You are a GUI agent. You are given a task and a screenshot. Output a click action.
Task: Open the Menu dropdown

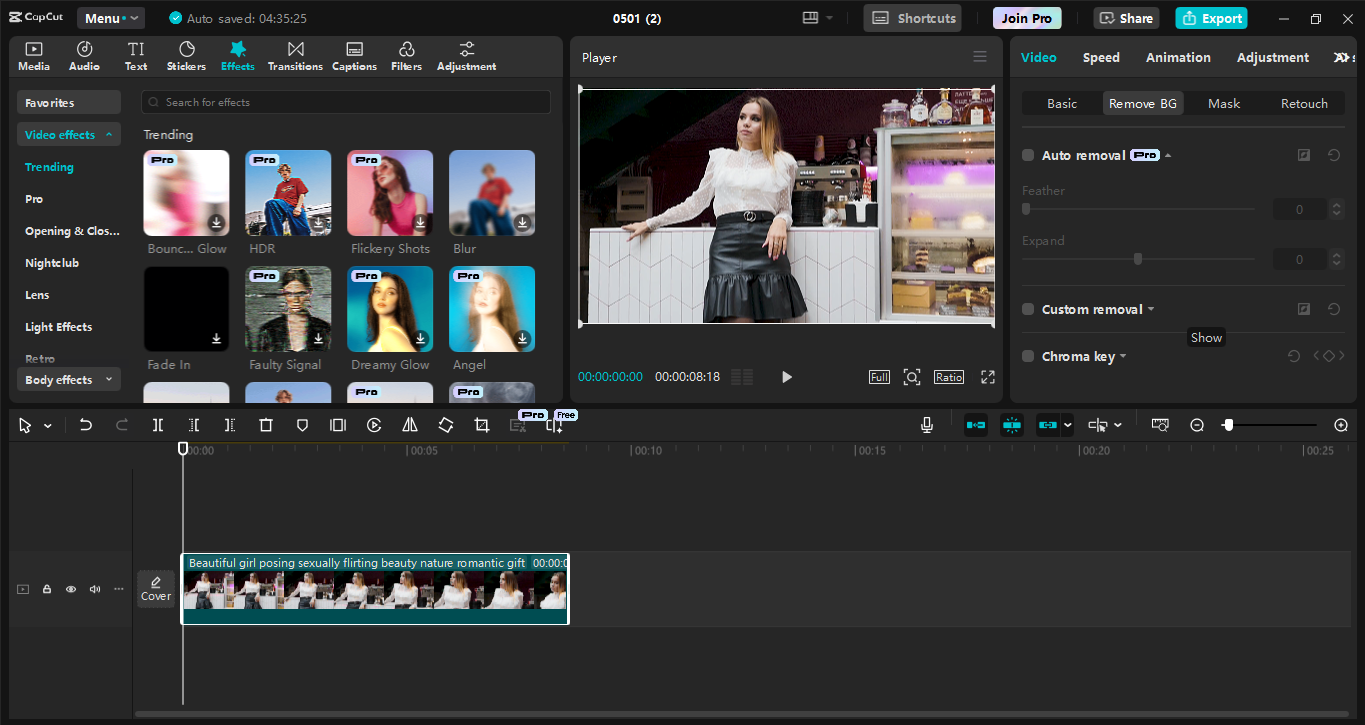(x=110, y=17)
